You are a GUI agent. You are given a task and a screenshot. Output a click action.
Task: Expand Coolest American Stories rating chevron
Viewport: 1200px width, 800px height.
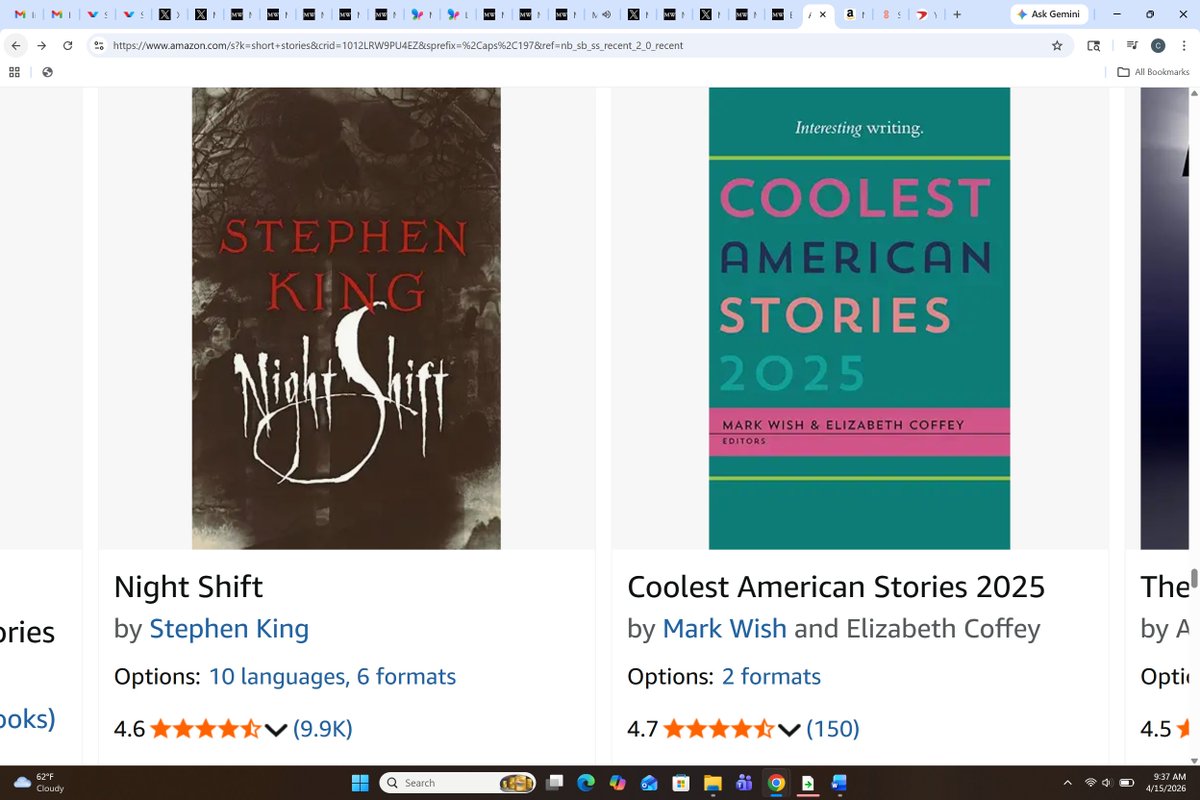(x=788, y=730)
